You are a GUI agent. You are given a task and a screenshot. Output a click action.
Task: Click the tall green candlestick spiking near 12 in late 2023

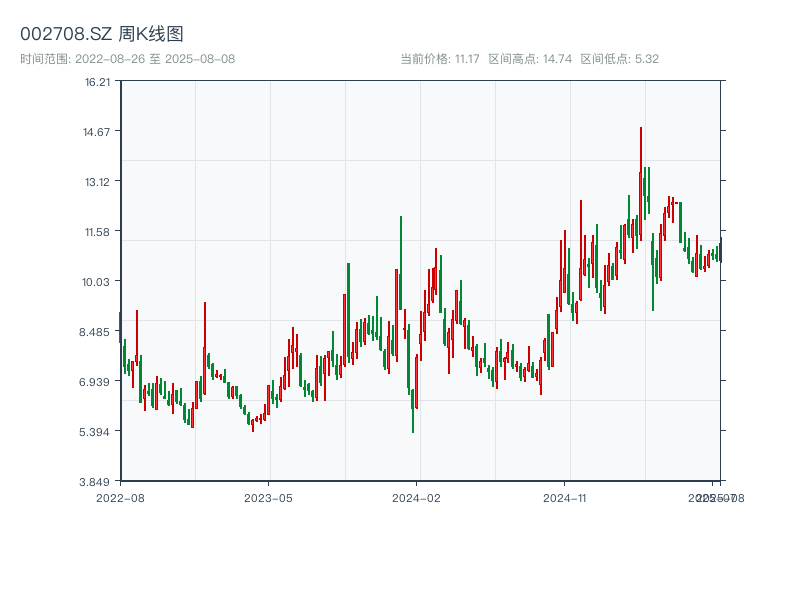pyautogui.click(x=401, y=263)
